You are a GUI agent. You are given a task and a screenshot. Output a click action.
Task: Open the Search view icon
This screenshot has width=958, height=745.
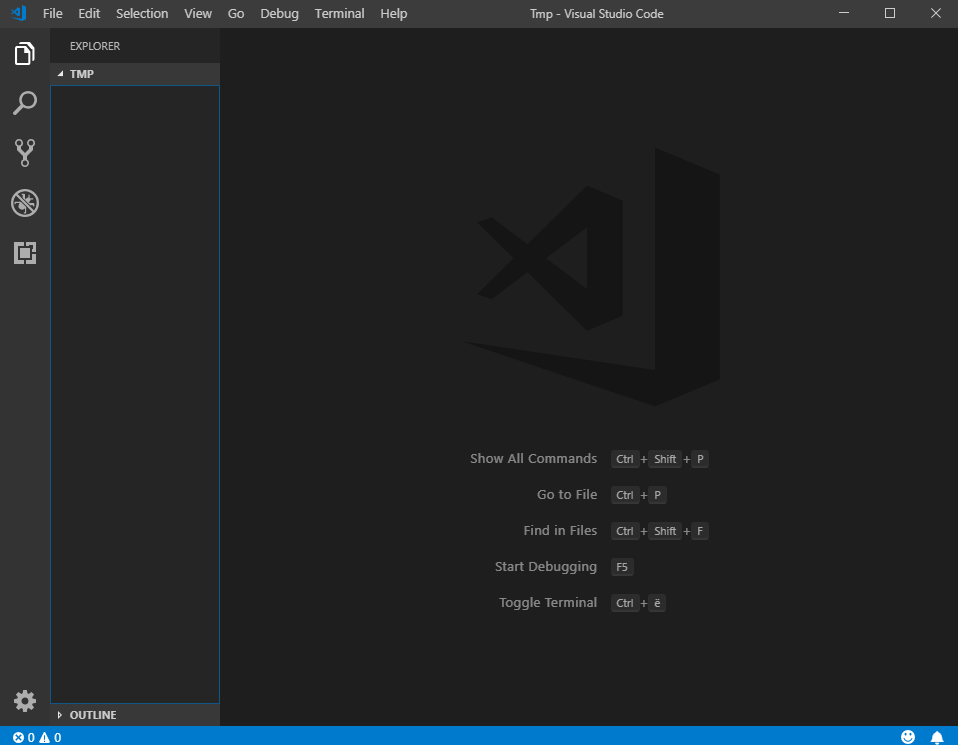coord(24,103)
